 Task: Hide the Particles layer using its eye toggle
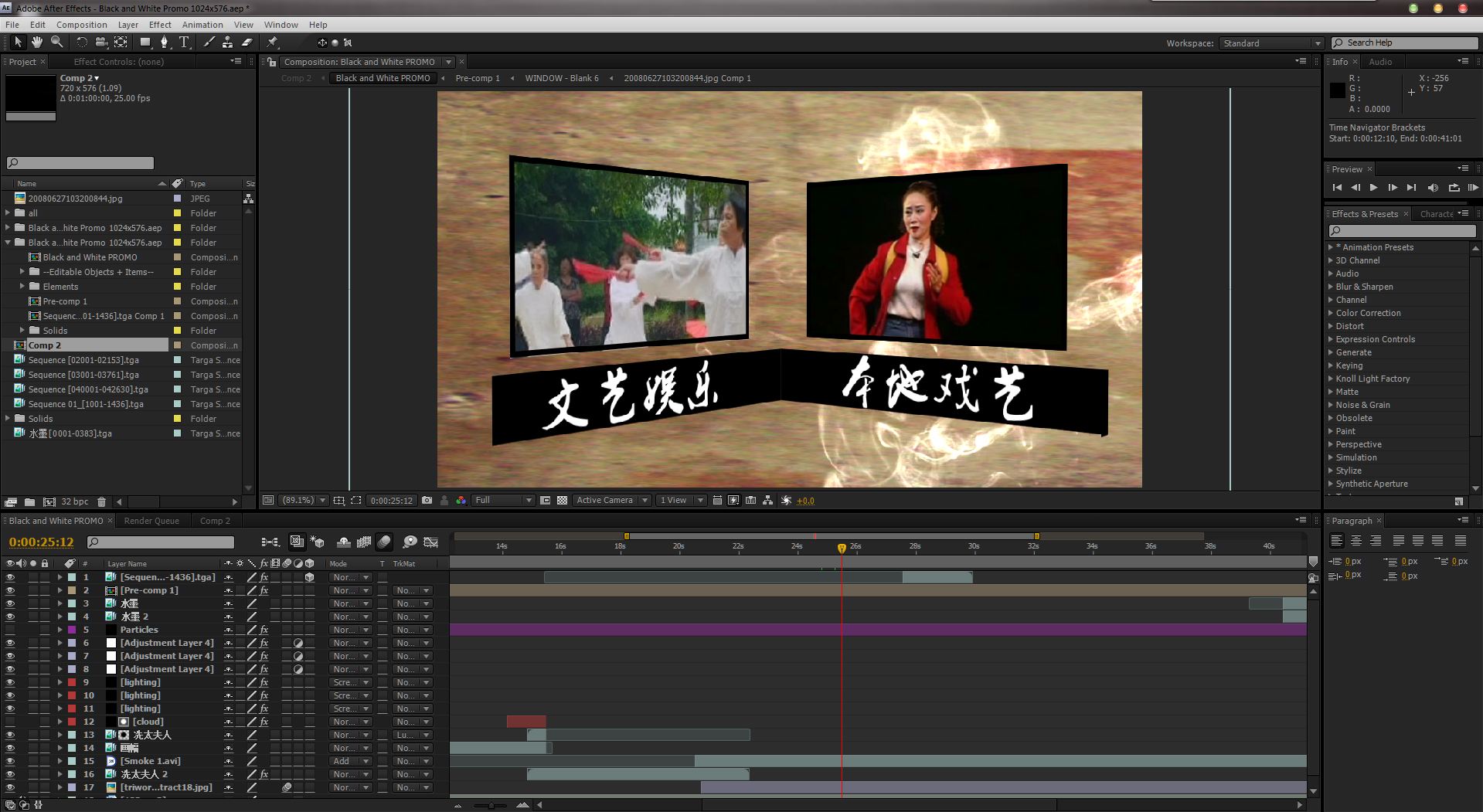10,630
